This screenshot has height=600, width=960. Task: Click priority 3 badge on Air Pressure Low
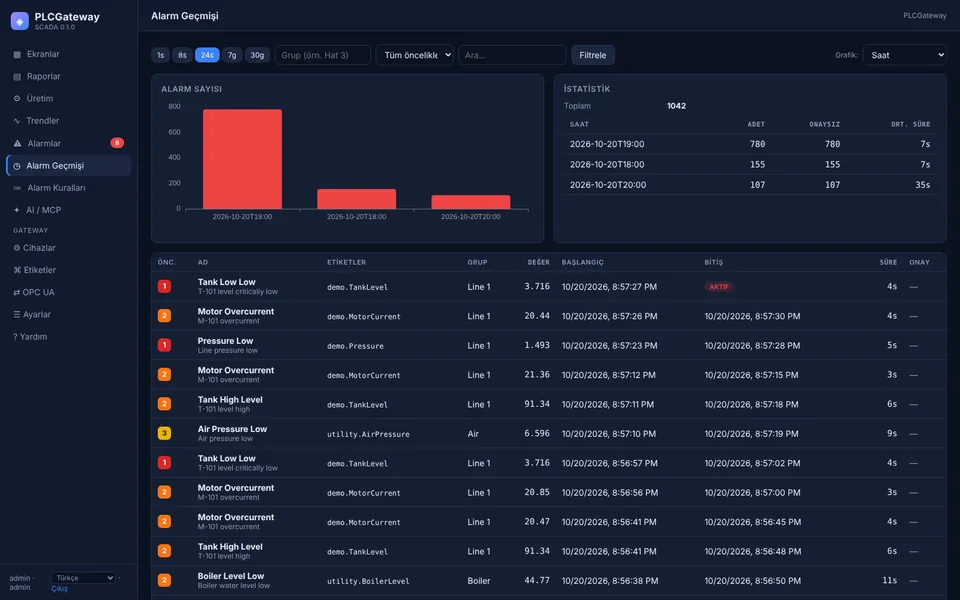164,433
